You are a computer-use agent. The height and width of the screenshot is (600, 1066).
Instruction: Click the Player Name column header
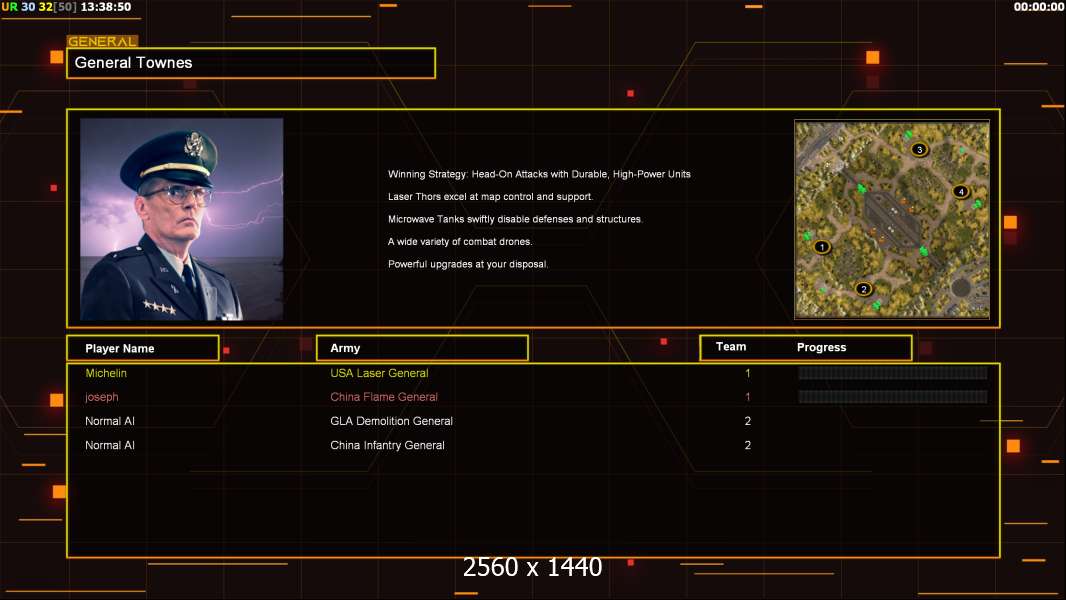pos(143,348)
